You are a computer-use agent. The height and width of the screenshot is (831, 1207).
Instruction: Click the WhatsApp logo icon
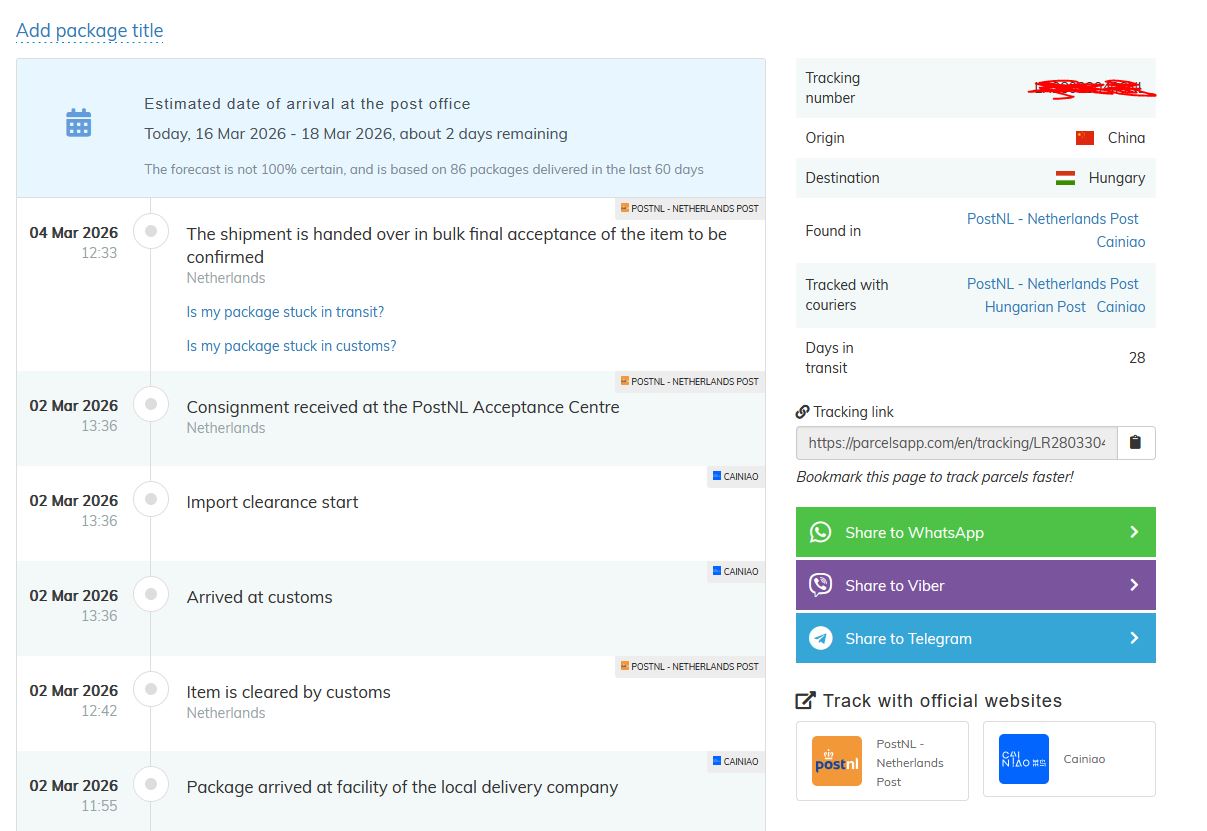click(x=821, y=532)
